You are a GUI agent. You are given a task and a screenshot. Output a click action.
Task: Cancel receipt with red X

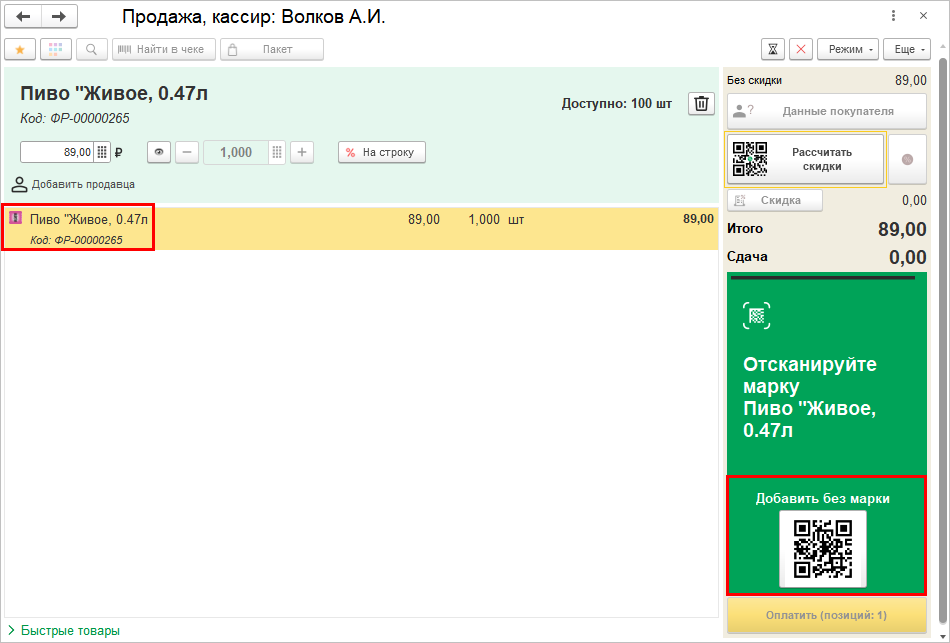coord(801,50)
